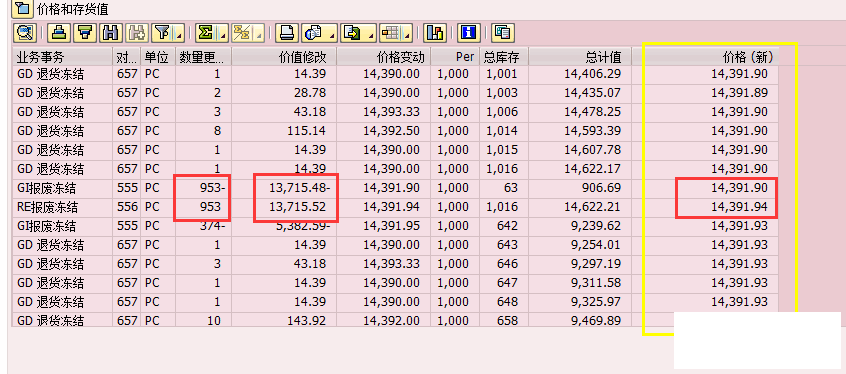846x374 pixels.
Task: Click total value cell 14,593.39
Action: [x=581, y=131]
